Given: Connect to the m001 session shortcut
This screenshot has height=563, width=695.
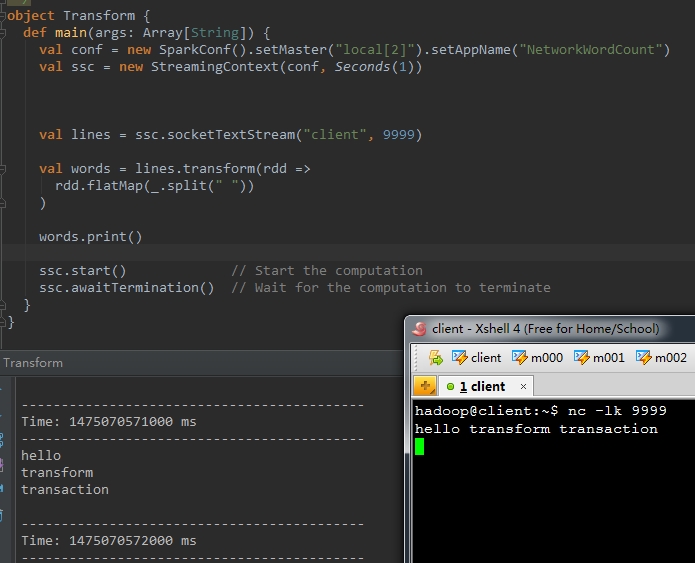Looking at the screenshot, I should pos(598,358).
